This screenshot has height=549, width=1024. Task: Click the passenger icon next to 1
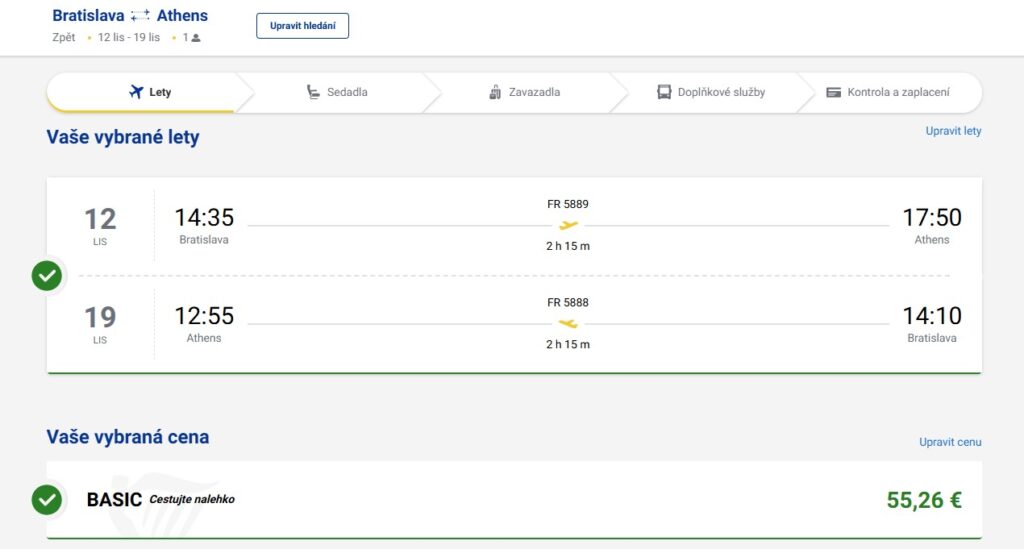pos(196,38)
